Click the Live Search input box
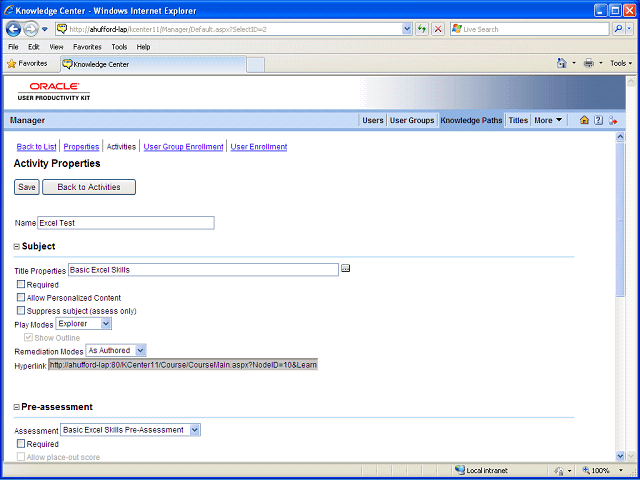Viewport: 640px width, 480px height. coord(530,29)
